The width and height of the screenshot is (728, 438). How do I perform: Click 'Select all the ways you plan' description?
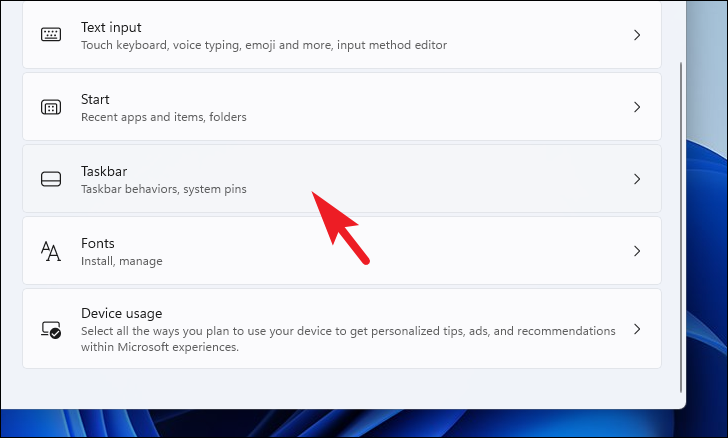348,339
